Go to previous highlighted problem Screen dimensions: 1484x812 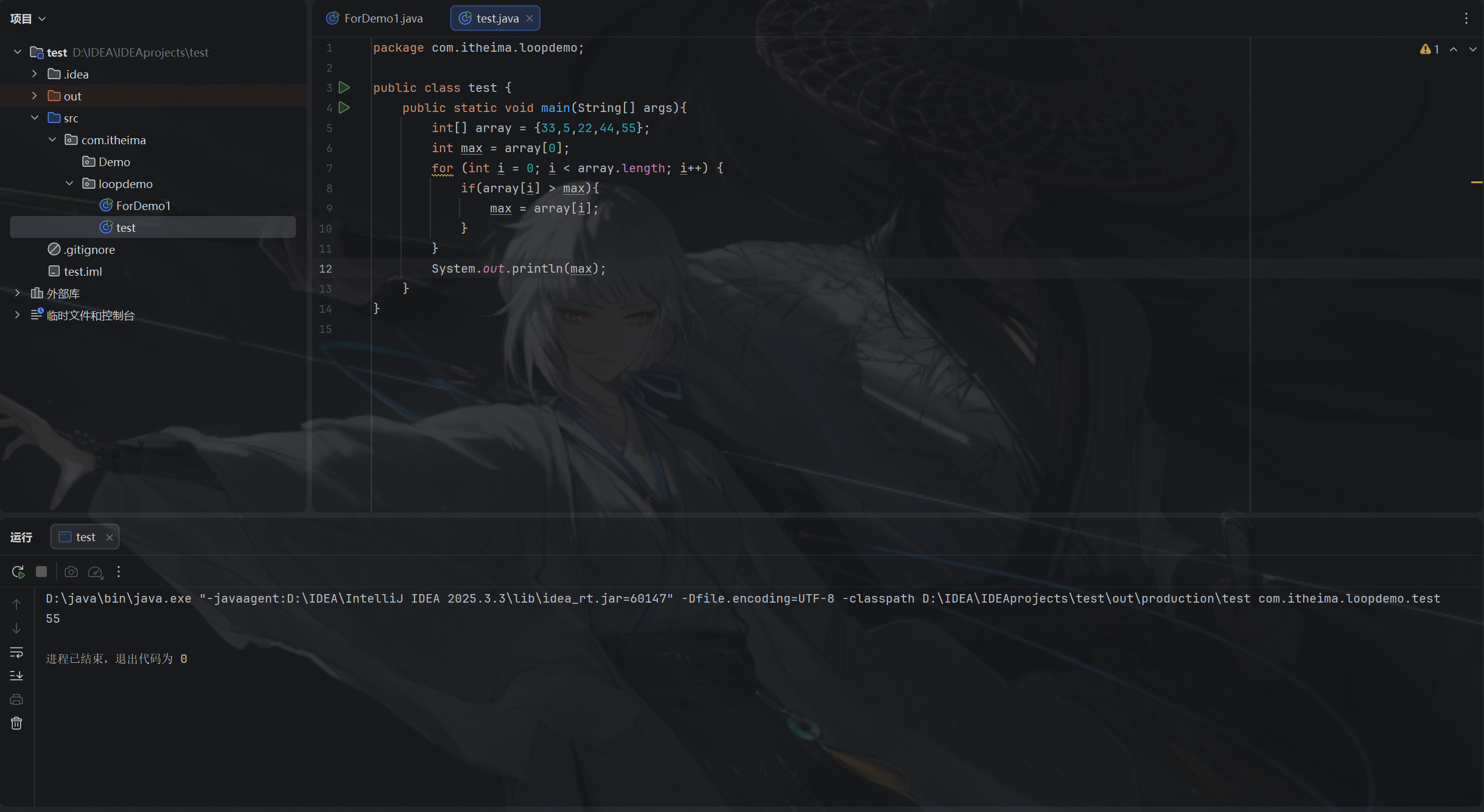[x=1454, y=49]
